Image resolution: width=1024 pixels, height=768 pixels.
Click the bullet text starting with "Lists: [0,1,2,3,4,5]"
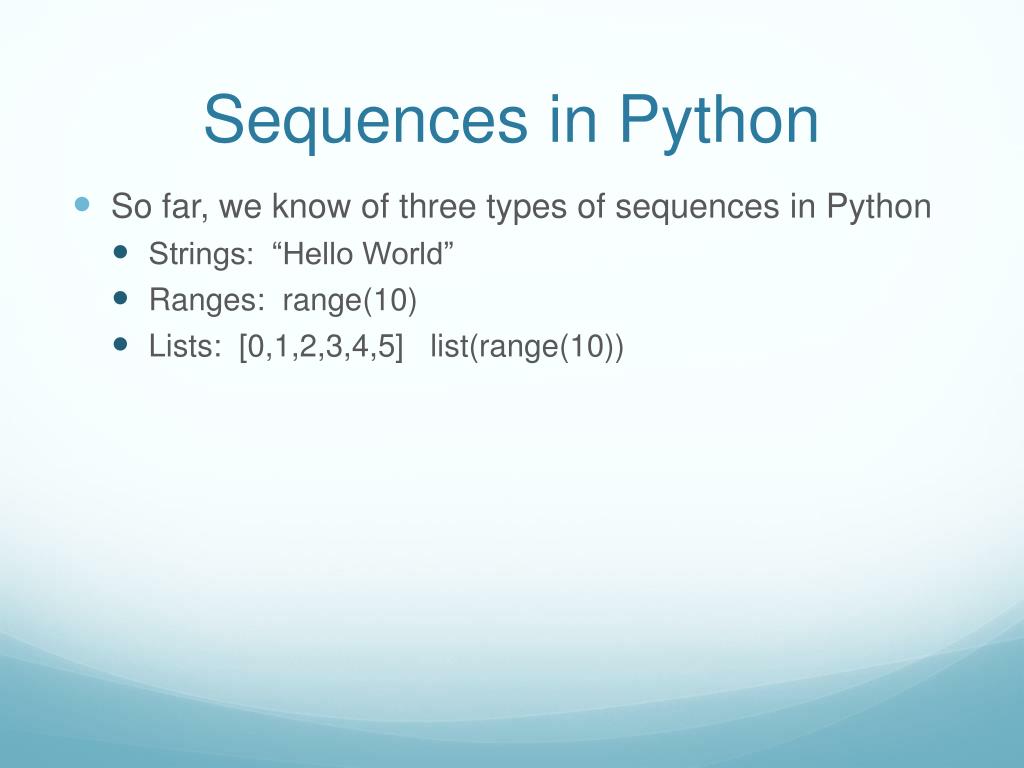tap(386, 346)
